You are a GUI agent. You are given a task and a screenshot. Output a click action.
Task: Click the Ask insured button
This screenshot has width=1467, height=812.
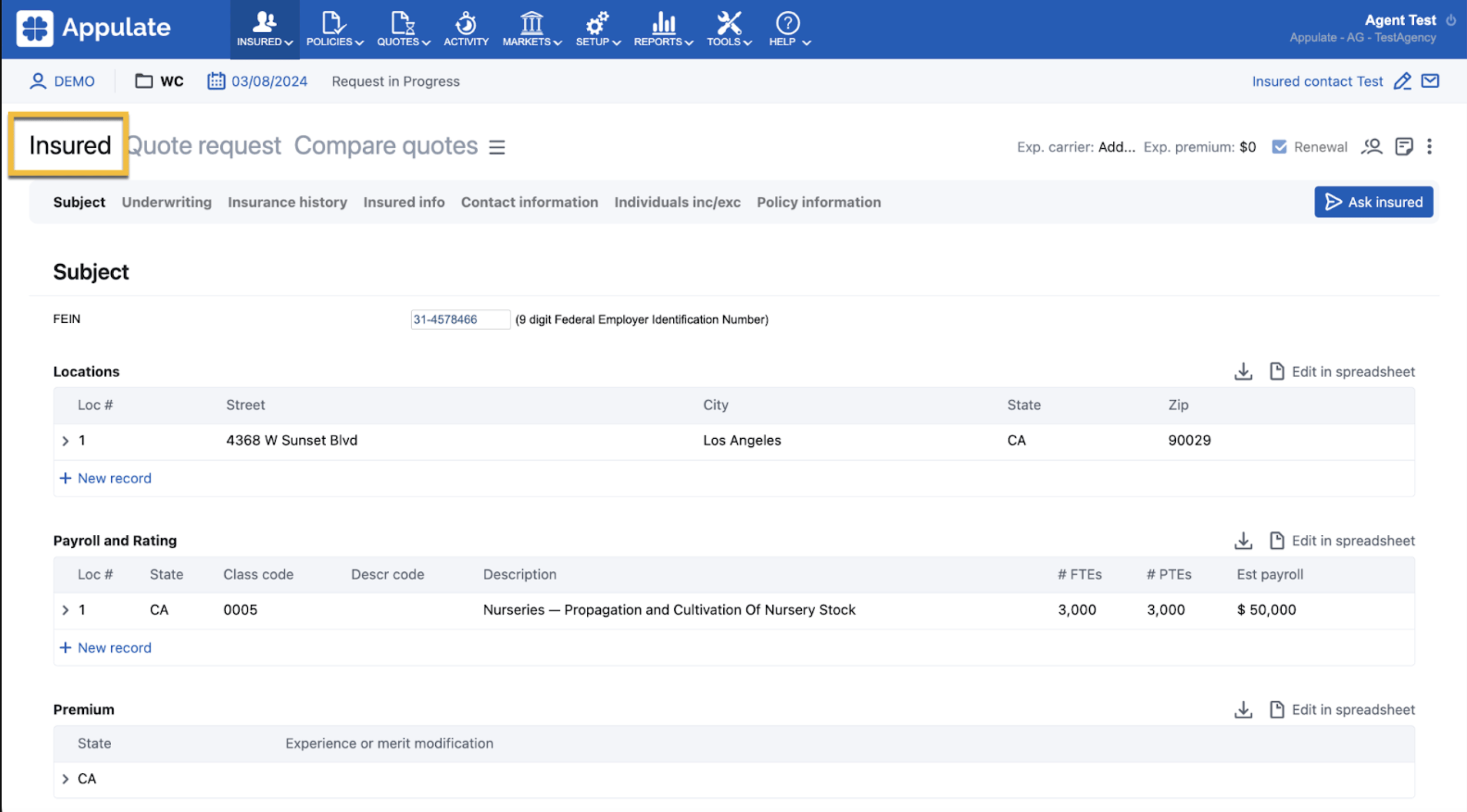coord(1373,202)
